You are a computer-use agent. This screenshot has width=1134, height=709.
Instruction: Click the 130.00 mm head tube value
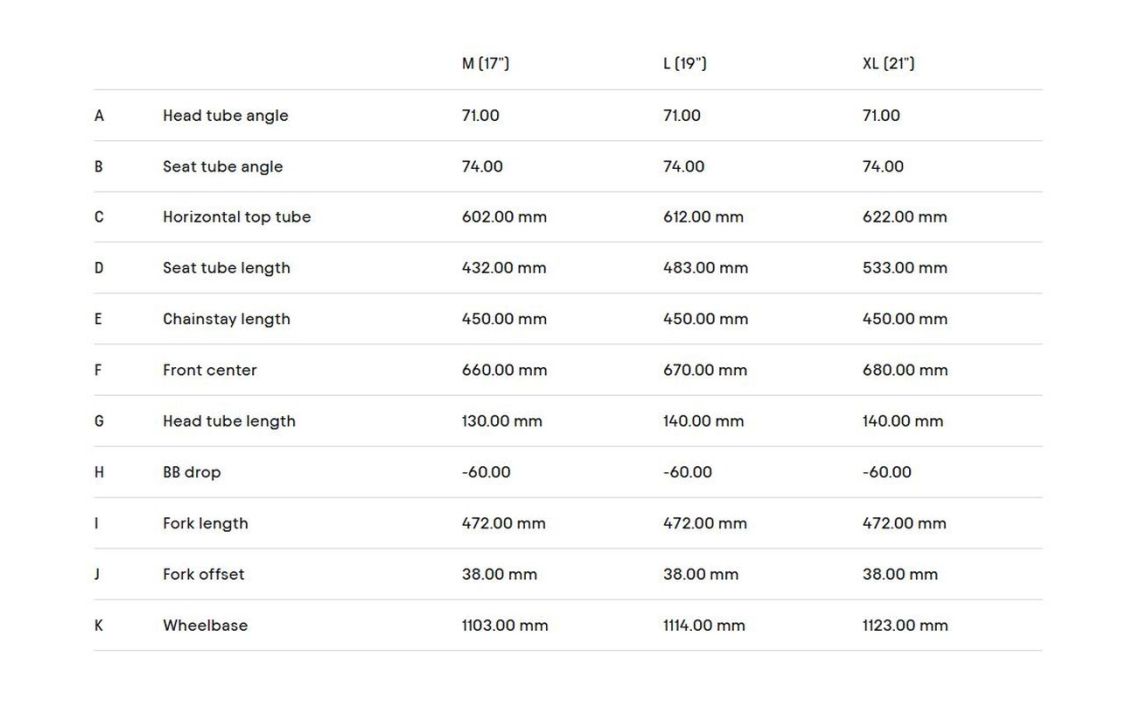(x=502, y=421)
